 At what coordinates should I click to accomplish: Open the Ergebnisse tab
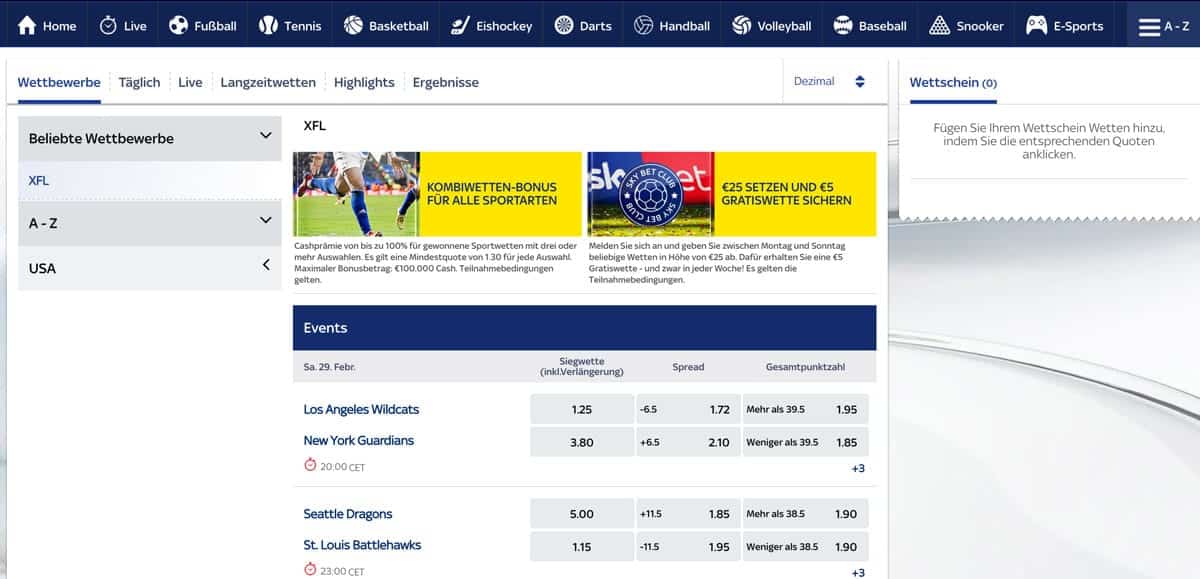click(x=446, y=82)
